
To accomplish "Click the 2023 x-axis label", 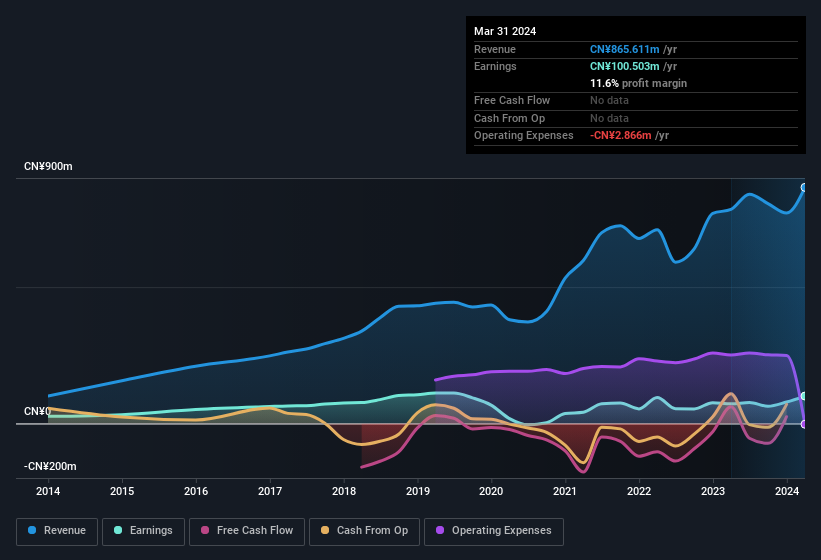I will pyautogui.click(x=713, y=491).
